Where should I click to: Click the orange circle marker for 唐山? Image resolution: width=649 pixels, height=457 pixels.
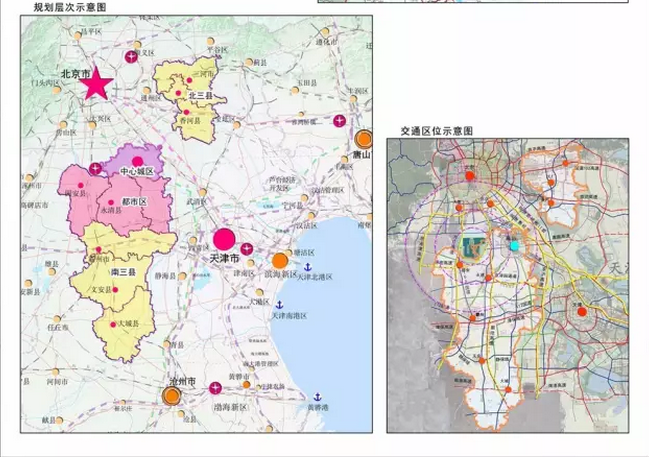(x=365, y=140)
